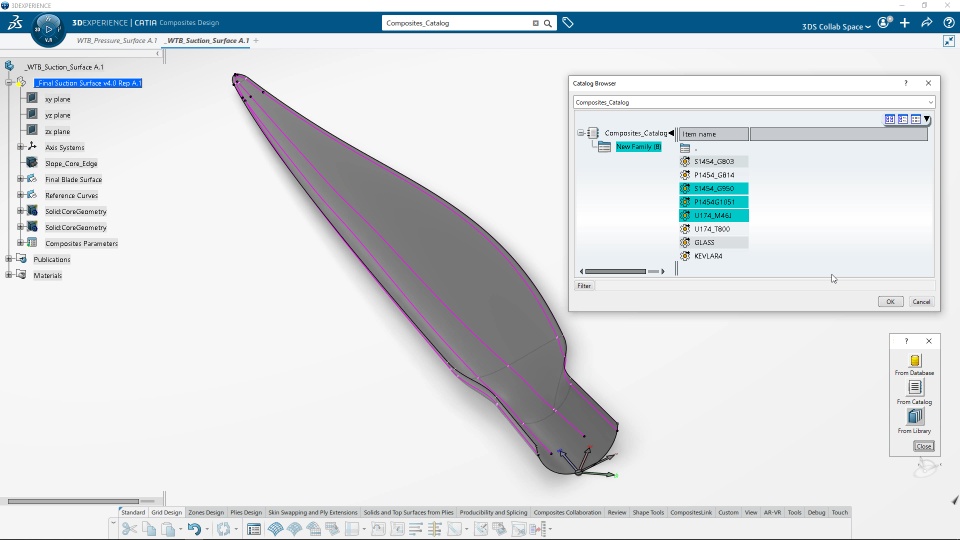Open the Help question mark in top bar

point(949,23)
